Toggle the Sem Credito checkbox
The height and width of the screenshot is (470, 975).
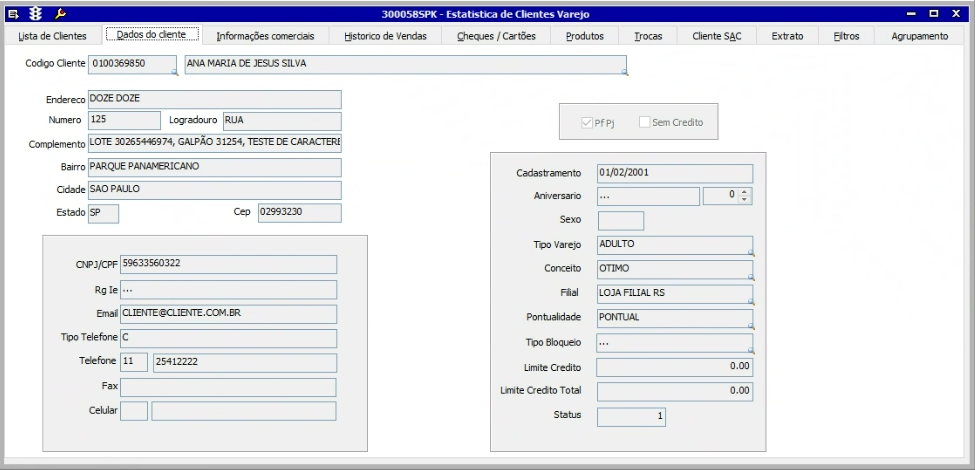[x=644, y=122]
